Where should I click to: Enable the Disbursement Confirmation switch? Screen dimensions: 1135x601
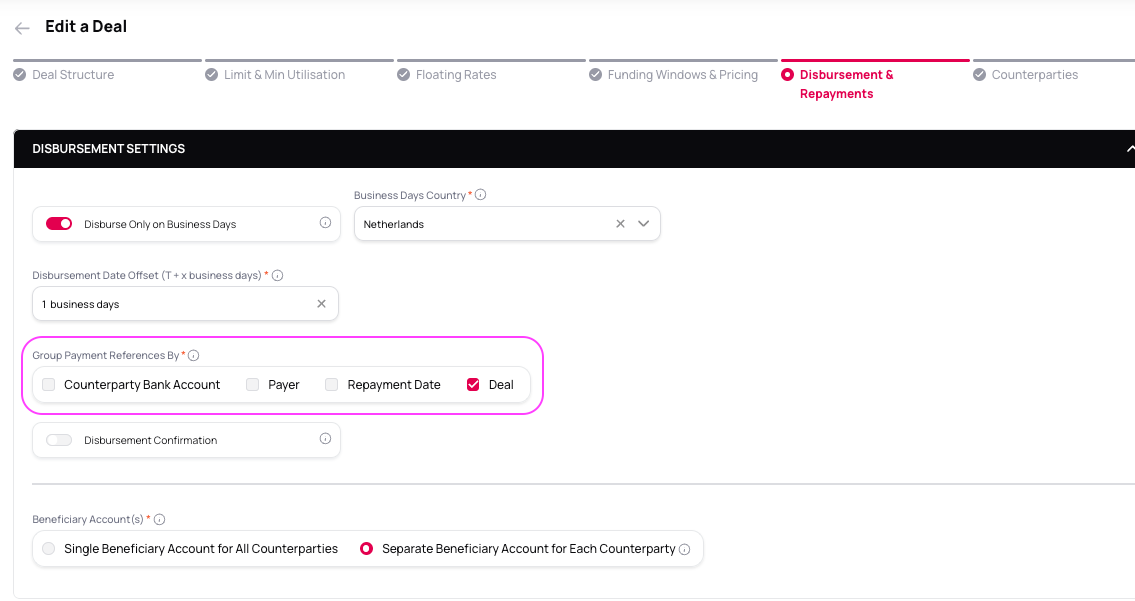click(x=59, y=440)
